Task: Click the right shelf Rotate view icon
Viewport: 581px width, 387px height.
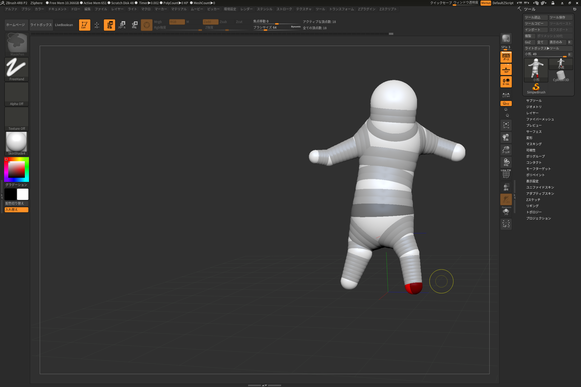Action: click(x=506, y=162)
